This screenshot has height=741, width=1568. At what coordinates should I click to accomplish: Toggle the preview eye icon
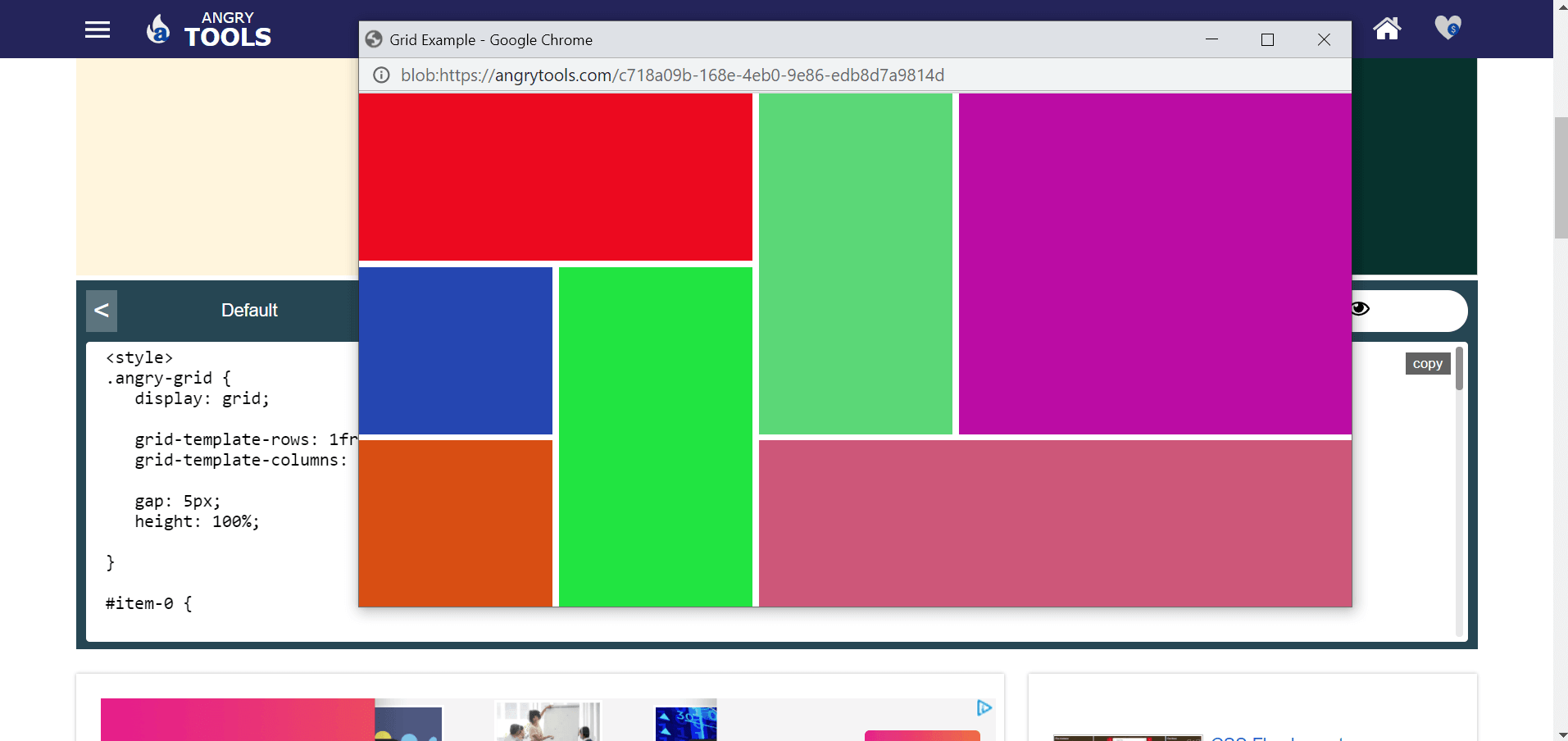coord(1360,309)
